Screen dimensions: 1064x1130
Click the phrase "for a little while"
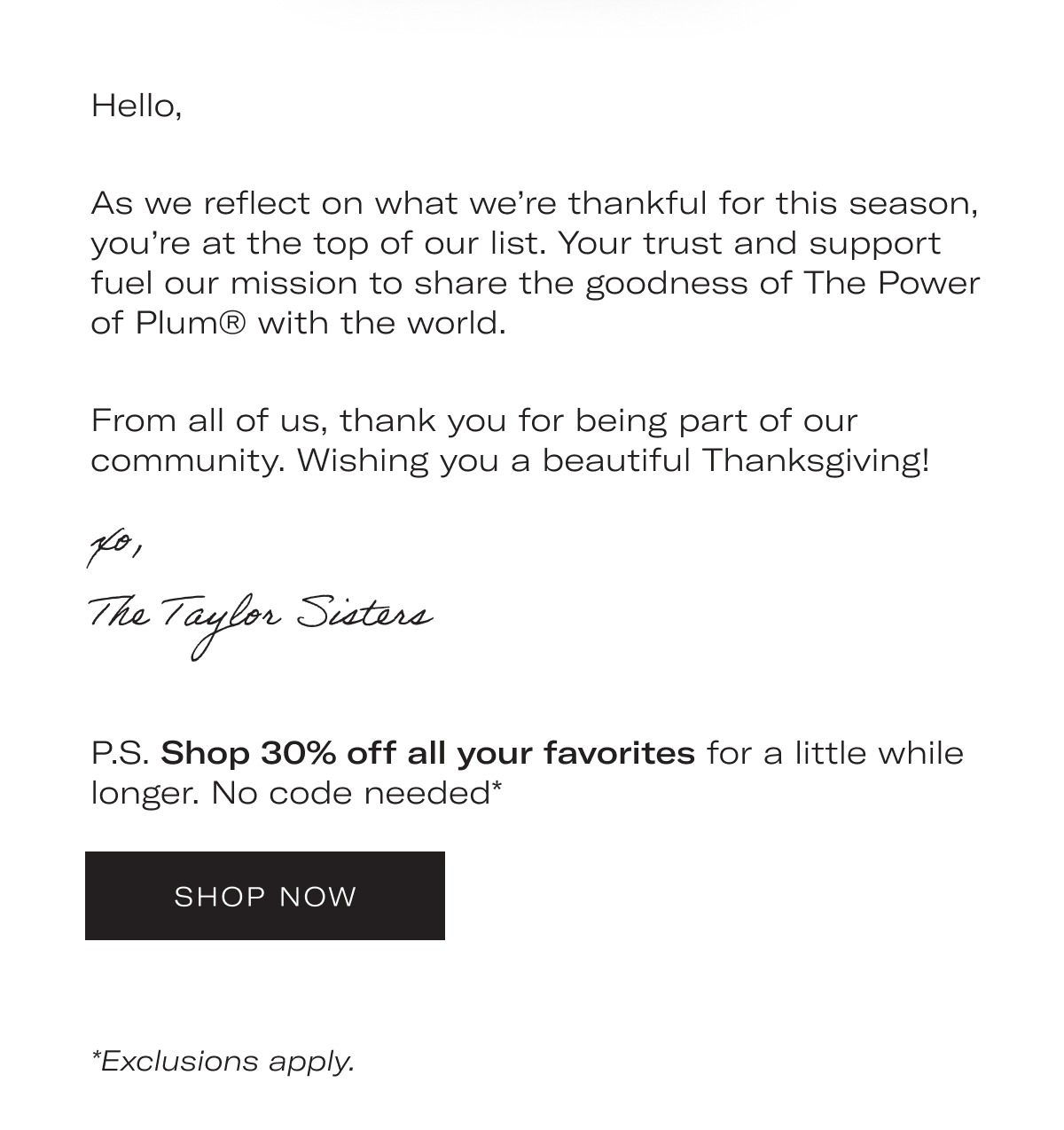point(835,753)
